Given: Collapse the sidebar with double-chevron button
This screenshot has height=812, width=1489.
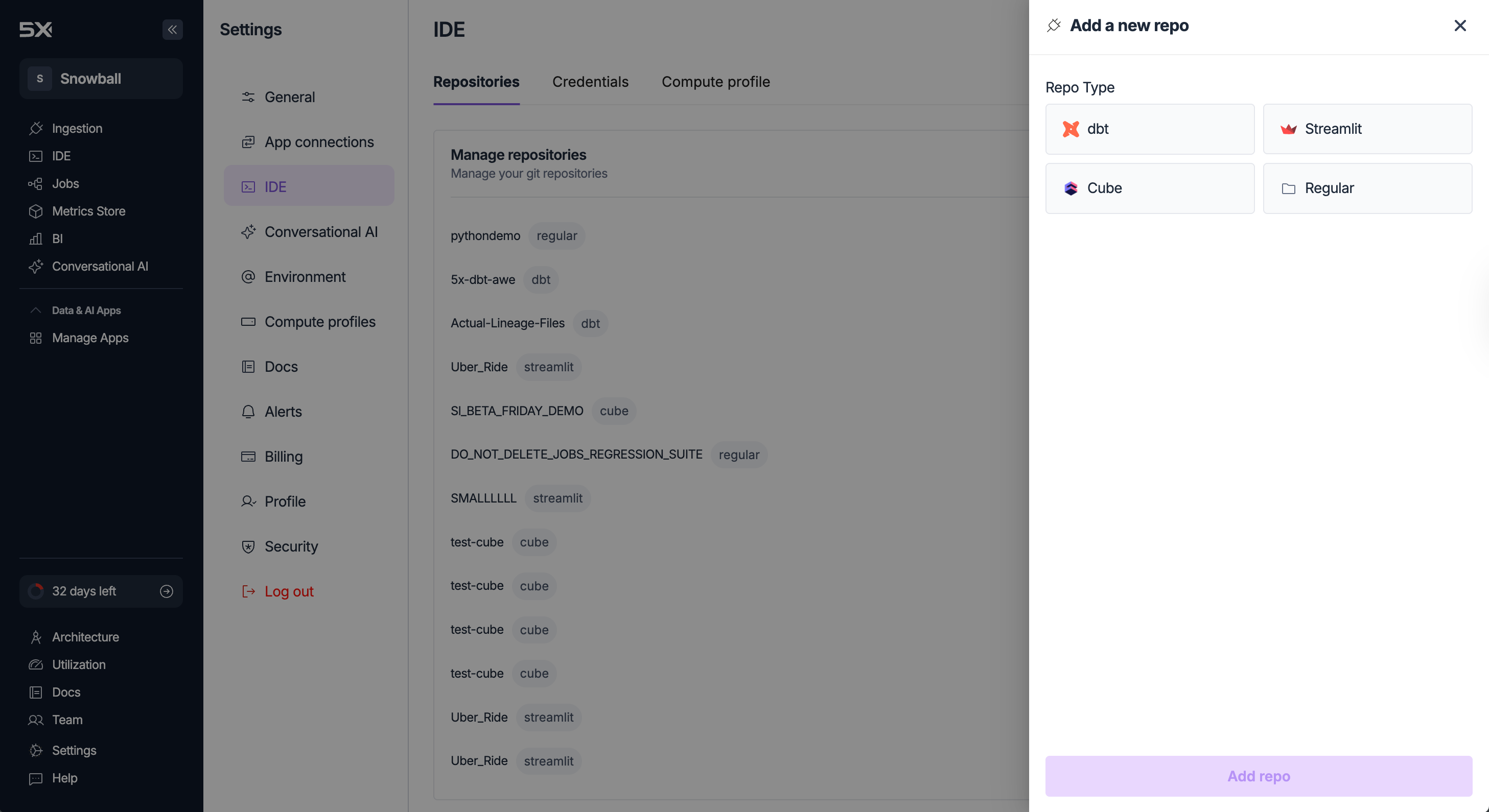Looking at the screenshot, I should [x=172, y=30].
